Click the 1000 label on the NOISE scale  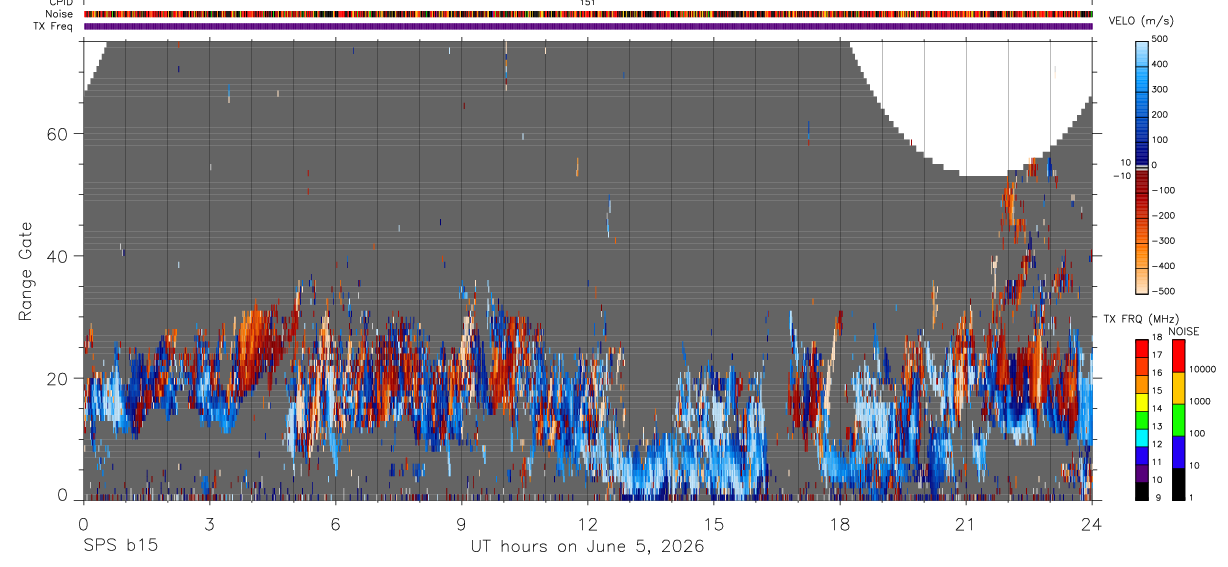[1199, 401]
